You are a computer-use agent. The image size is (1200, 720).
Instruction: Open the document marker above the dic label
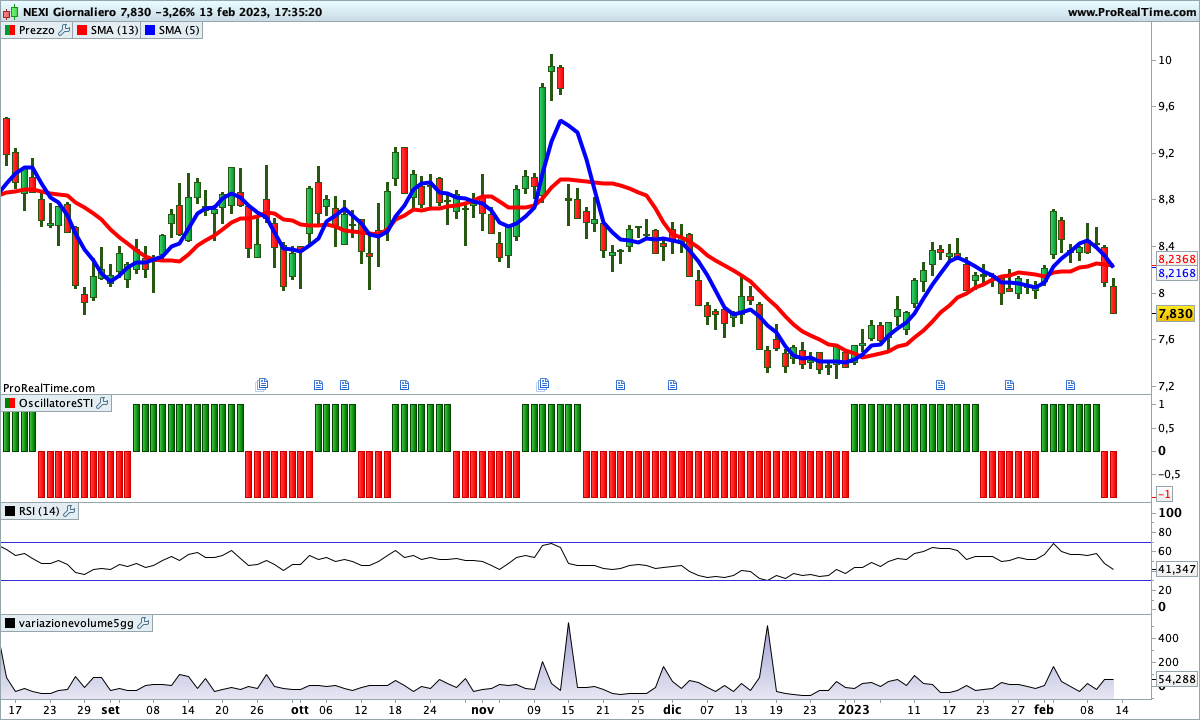click(673, 384)
